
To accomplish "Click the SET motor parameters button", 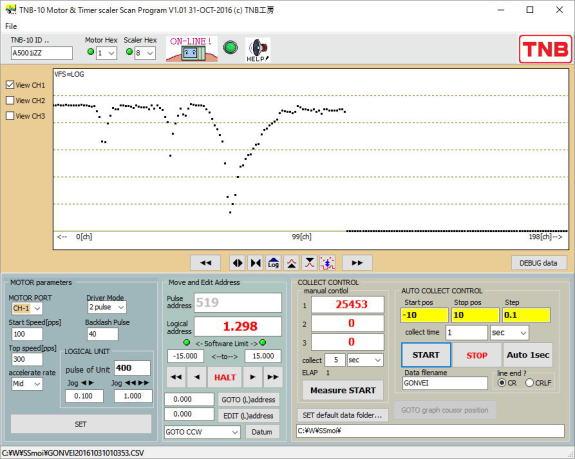I will (x=81, y=424).
